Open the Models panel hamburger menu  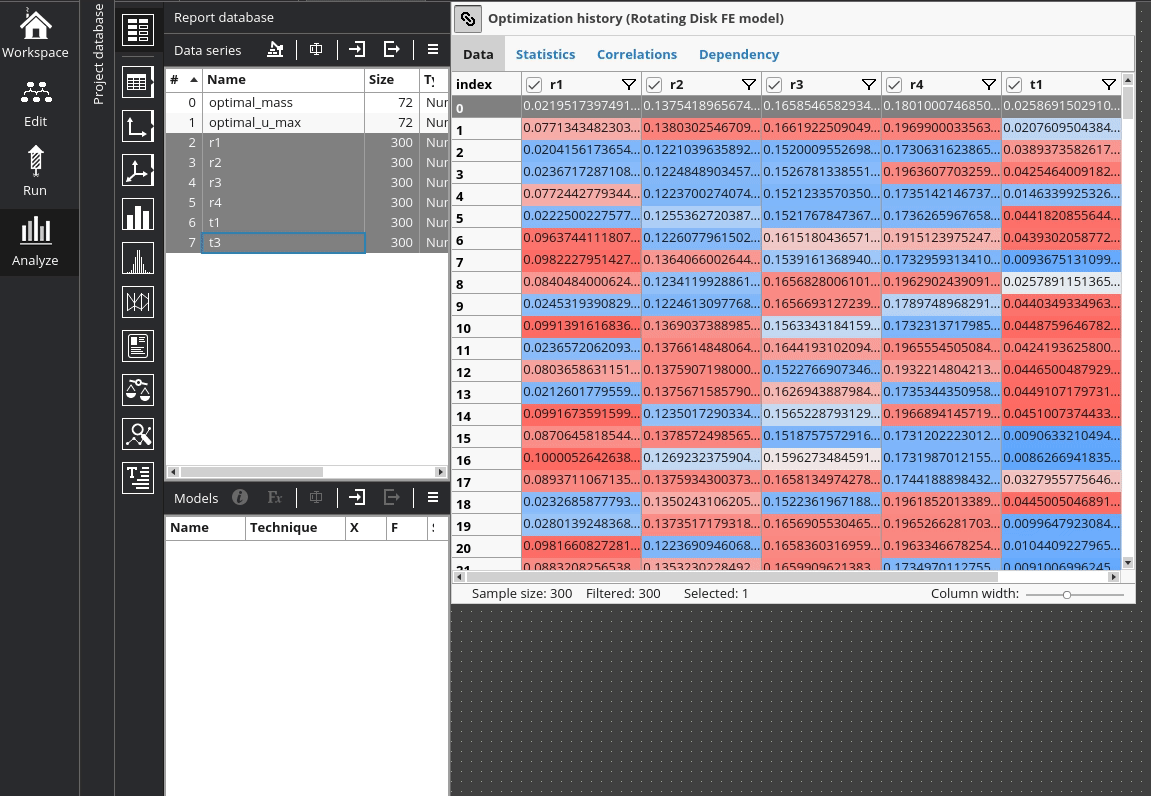[433, 497]
